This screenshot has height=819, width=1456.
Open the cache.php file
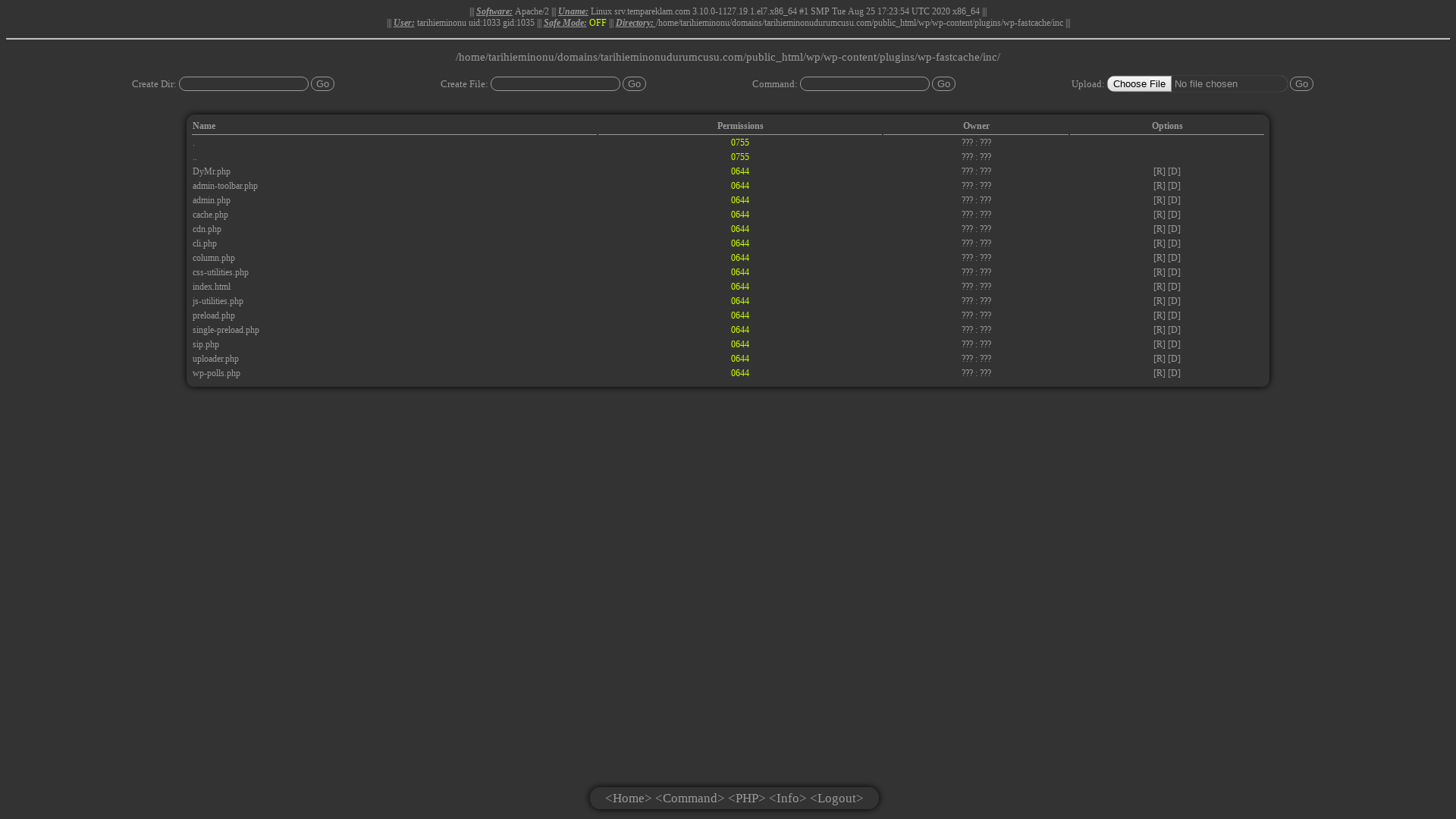click(210, 215)
